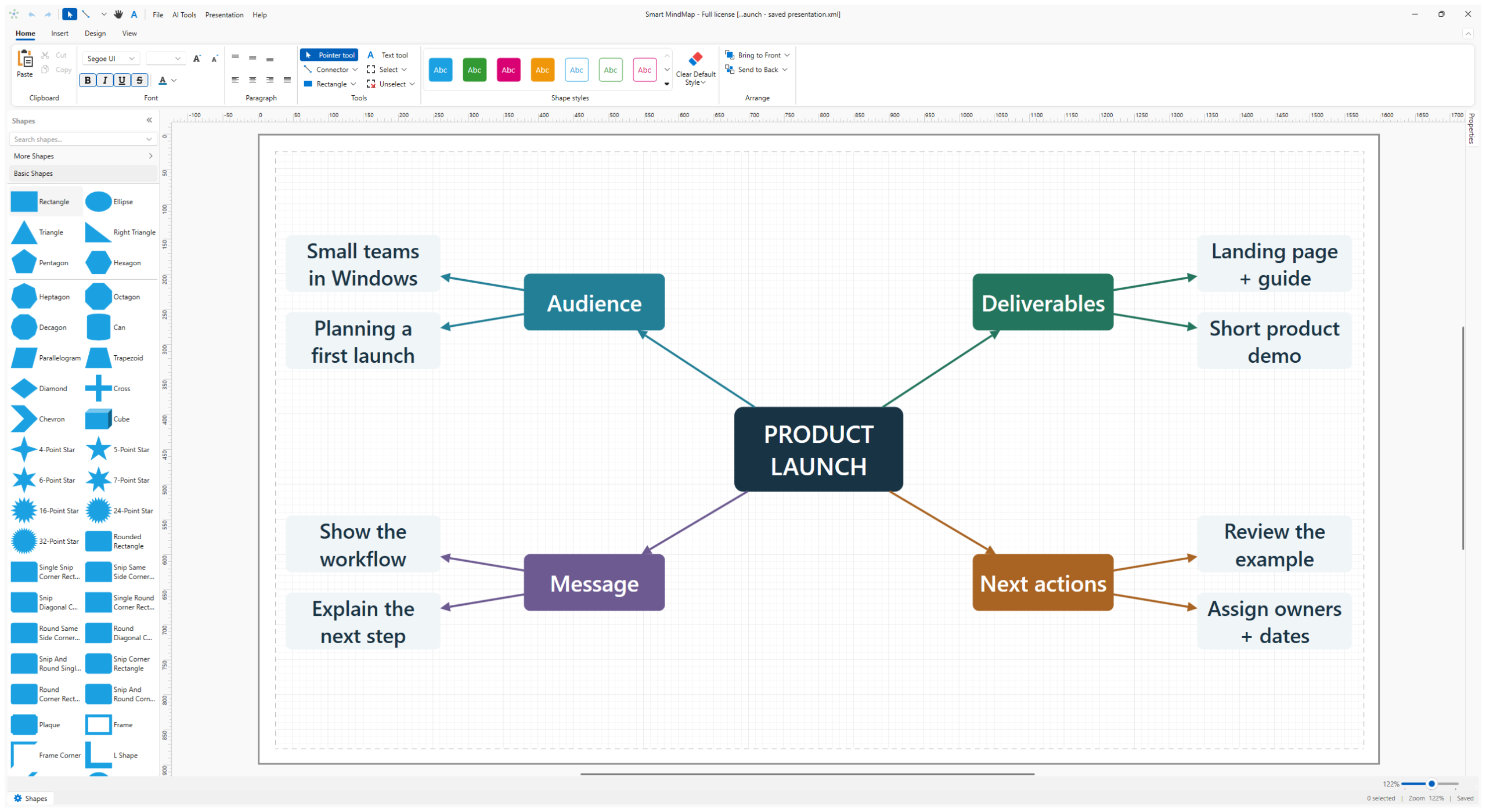Toggle italic formatting
This screenshot has height=812, width=1486.
pyautogui.click(x=105, y=81)
